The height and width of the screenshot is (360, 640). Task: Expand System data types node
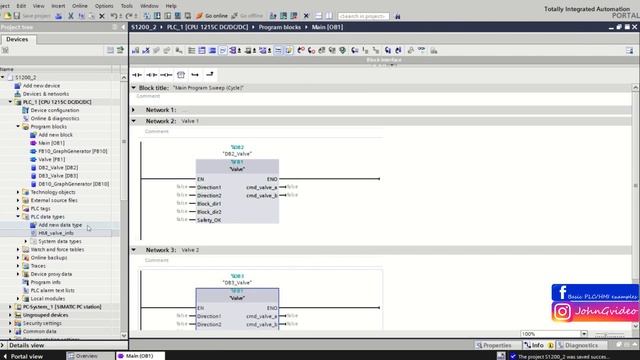click(x=26, y=241)
